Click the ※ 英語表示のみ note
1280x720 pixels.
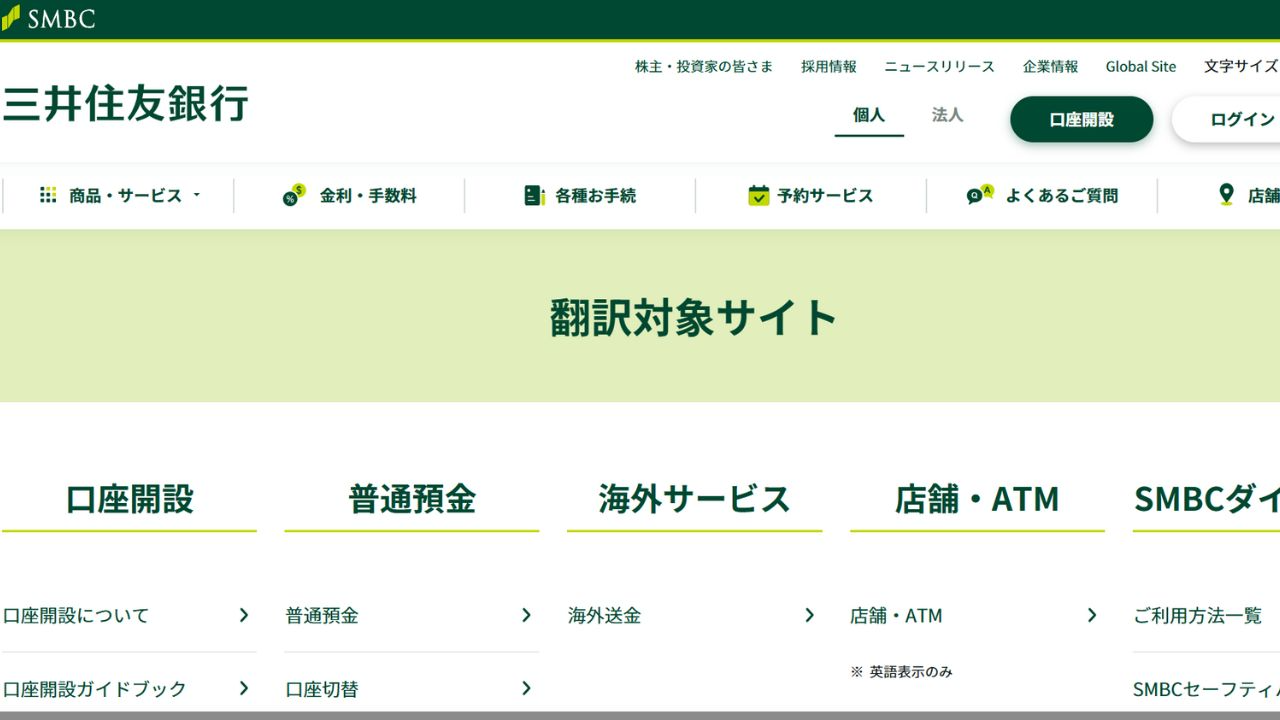[901, 672]
